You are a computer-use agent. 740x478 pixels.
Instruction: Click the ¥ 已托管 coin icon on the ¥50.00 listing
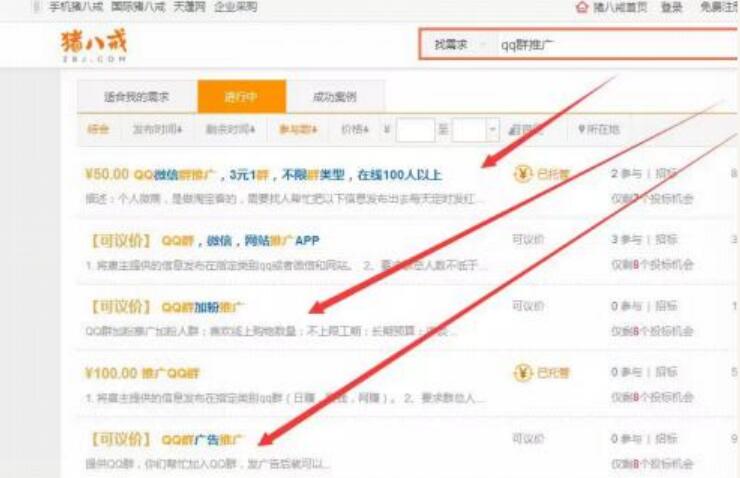click(522, 174)
